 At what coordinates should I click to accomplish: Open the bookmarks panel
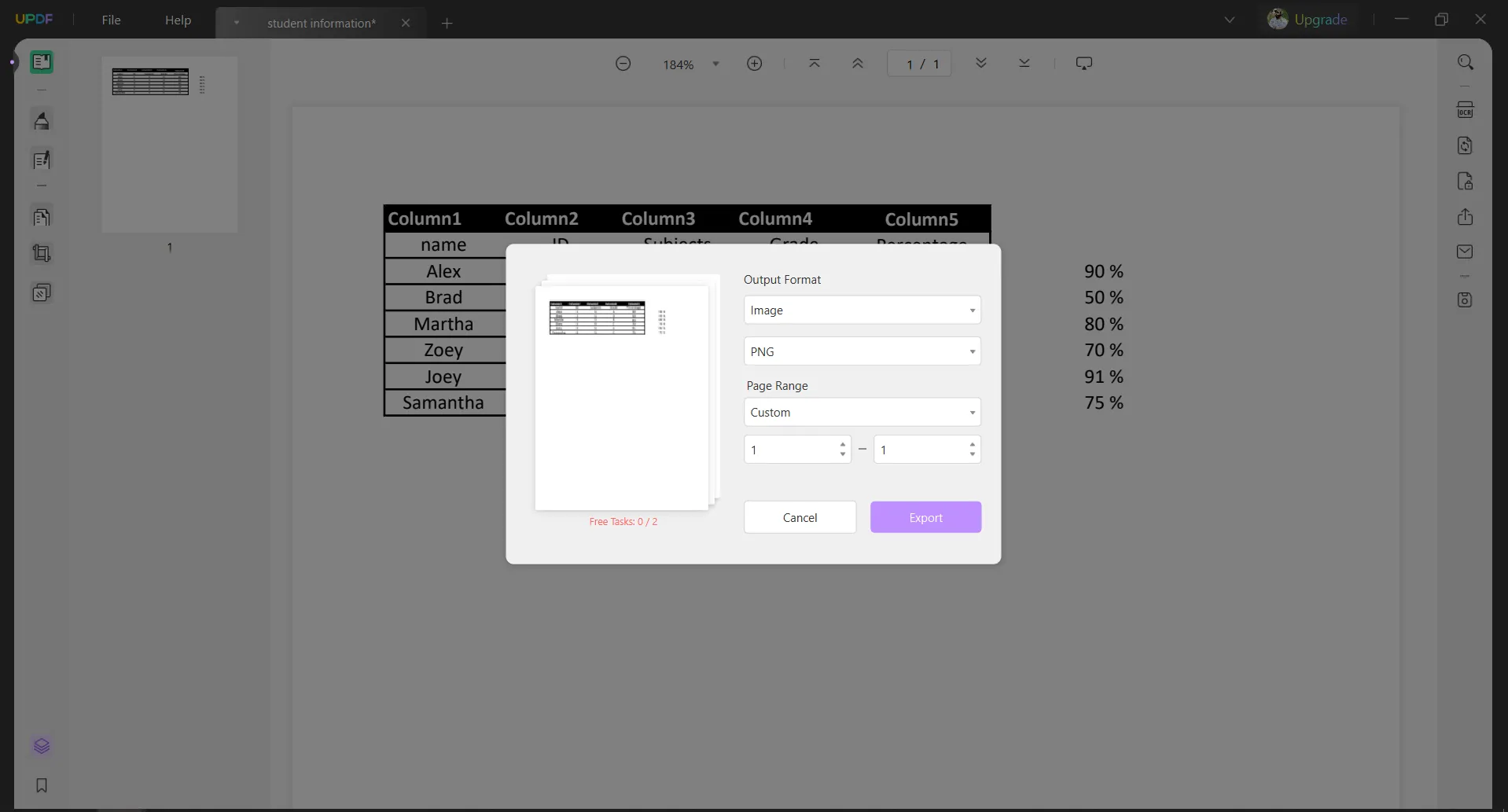point(42,786)
